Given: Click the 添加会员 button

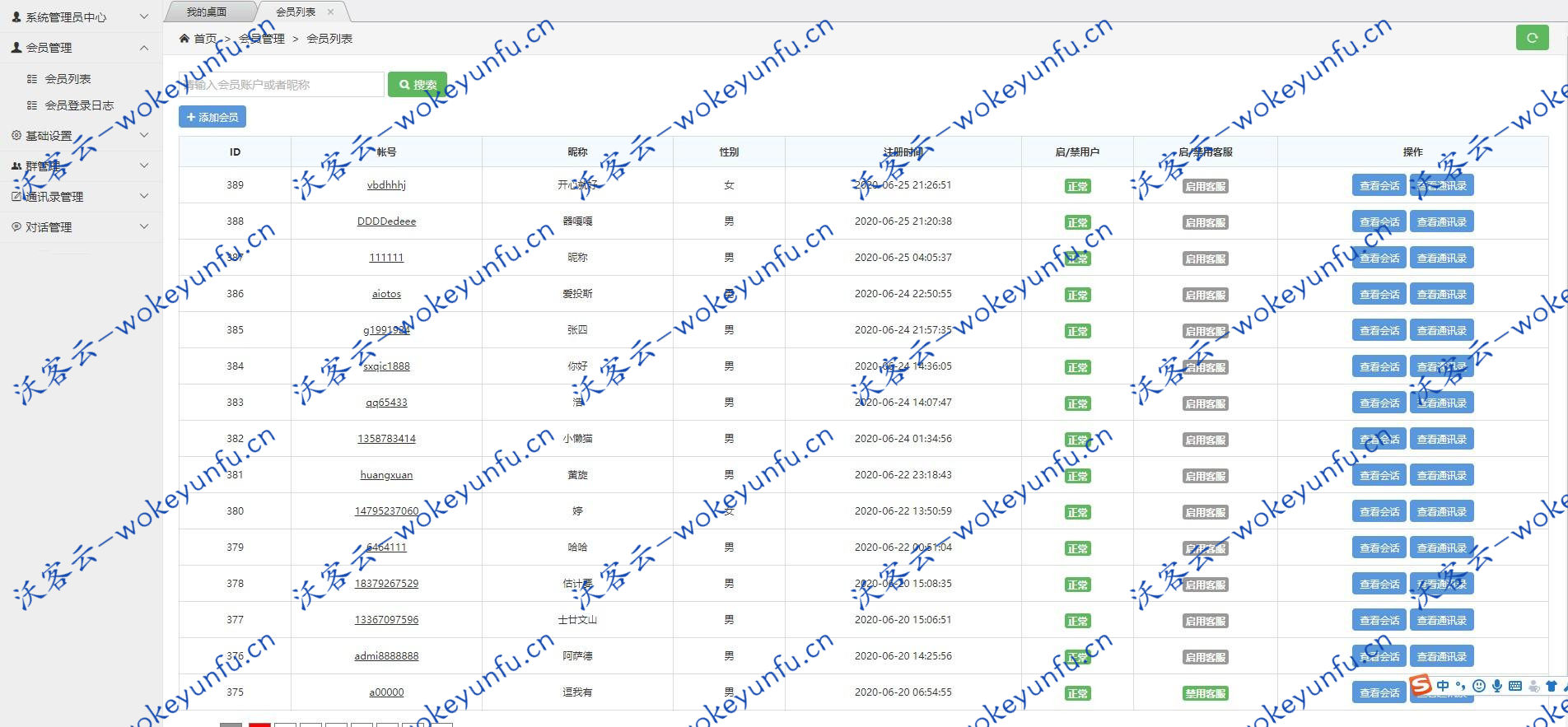Looking at the screenshot, I should tap(212, 117).
